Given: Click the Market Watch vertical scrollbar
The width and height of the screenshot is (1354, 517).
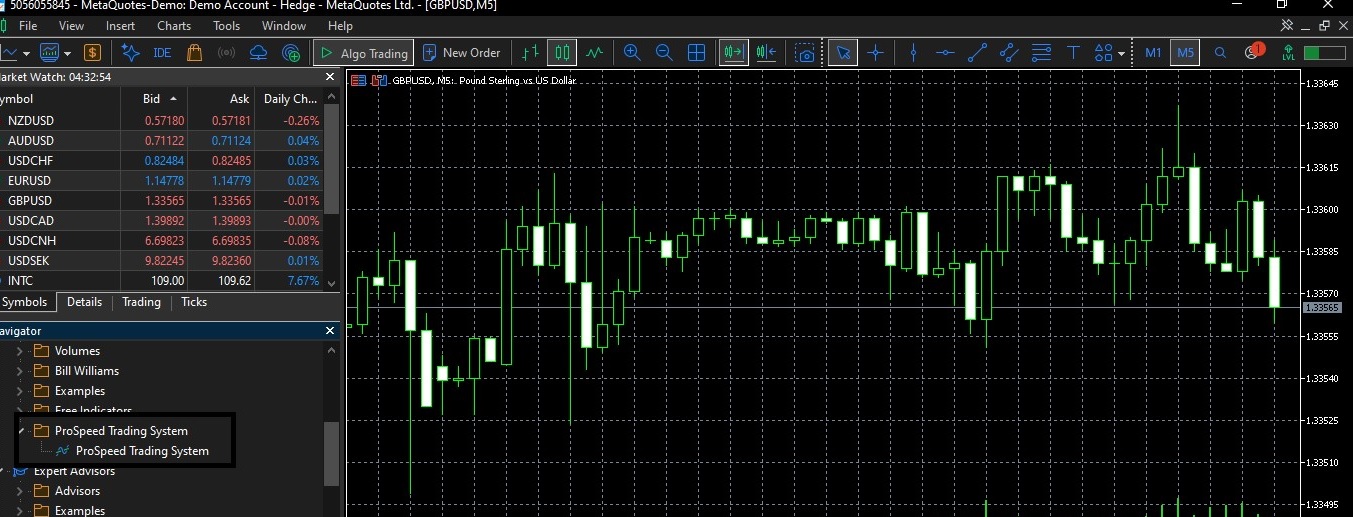Looking at the screenshot, I should pyautogui.click(x=332, y=160).
